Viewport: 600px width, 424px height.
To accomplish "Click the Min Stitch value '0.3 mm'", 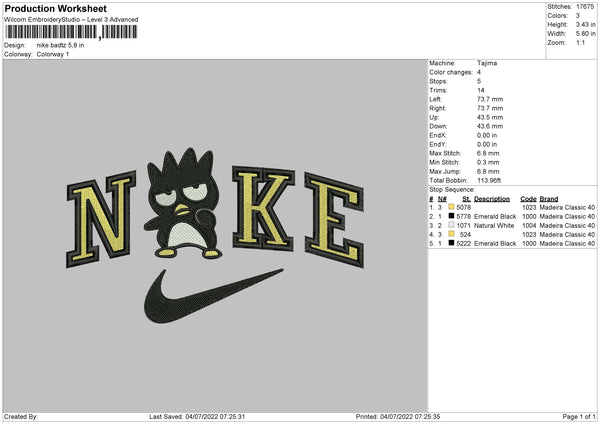I will click(488, 162).
